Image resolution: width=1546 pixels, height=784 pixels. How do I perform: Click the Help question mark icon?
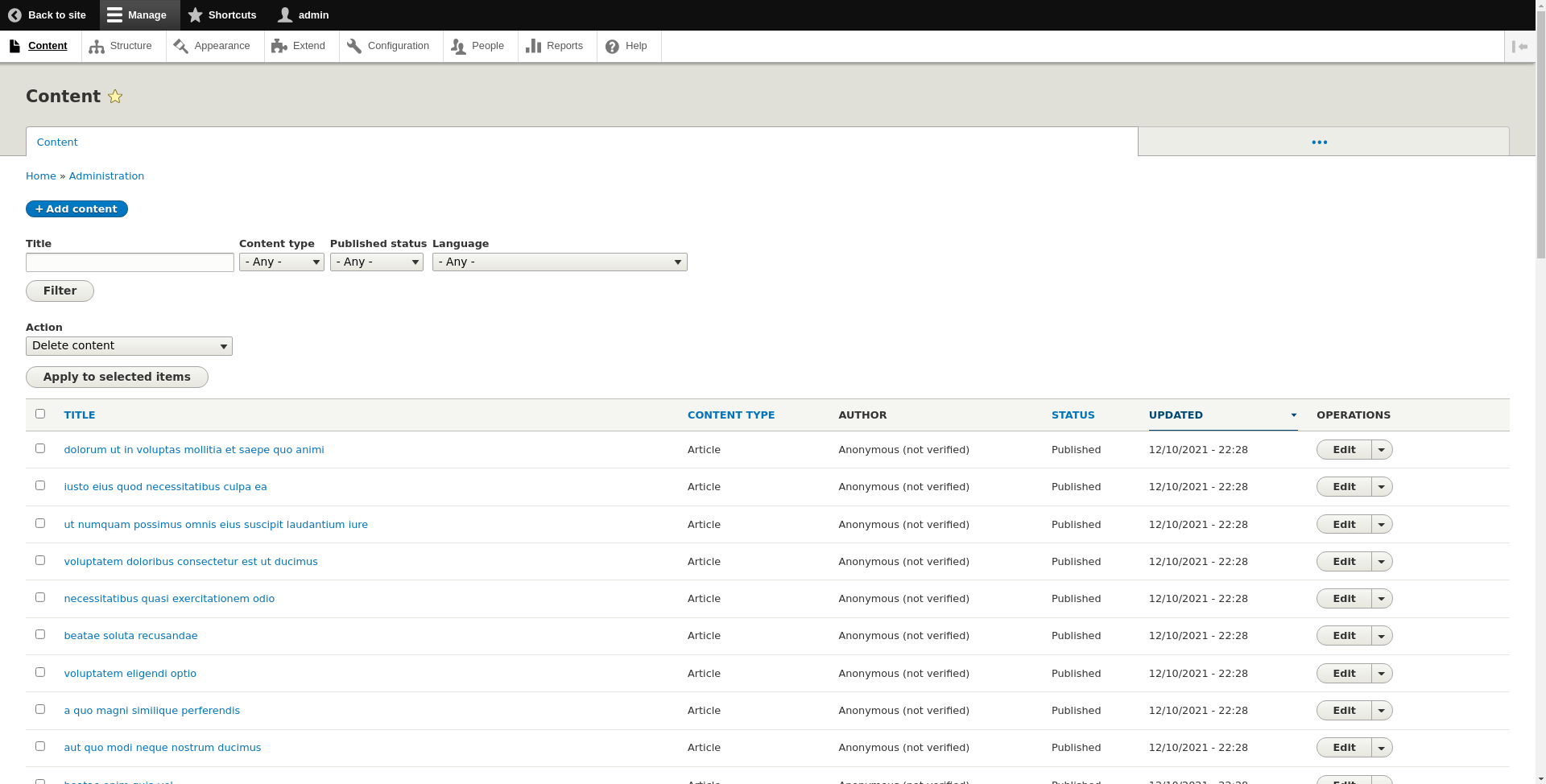point(612,47)
